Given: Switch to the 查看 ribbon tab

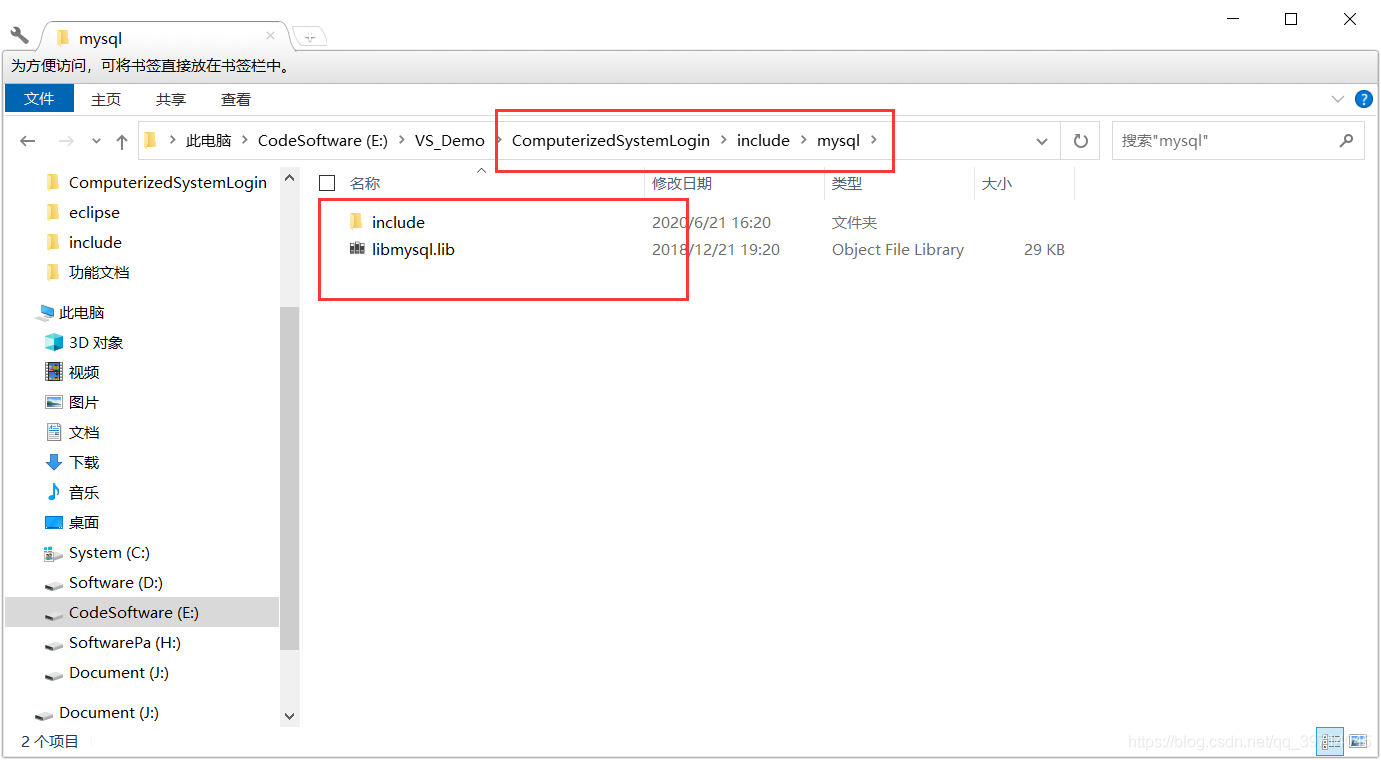Looking at the screenshot, I should tap(236, 99).
